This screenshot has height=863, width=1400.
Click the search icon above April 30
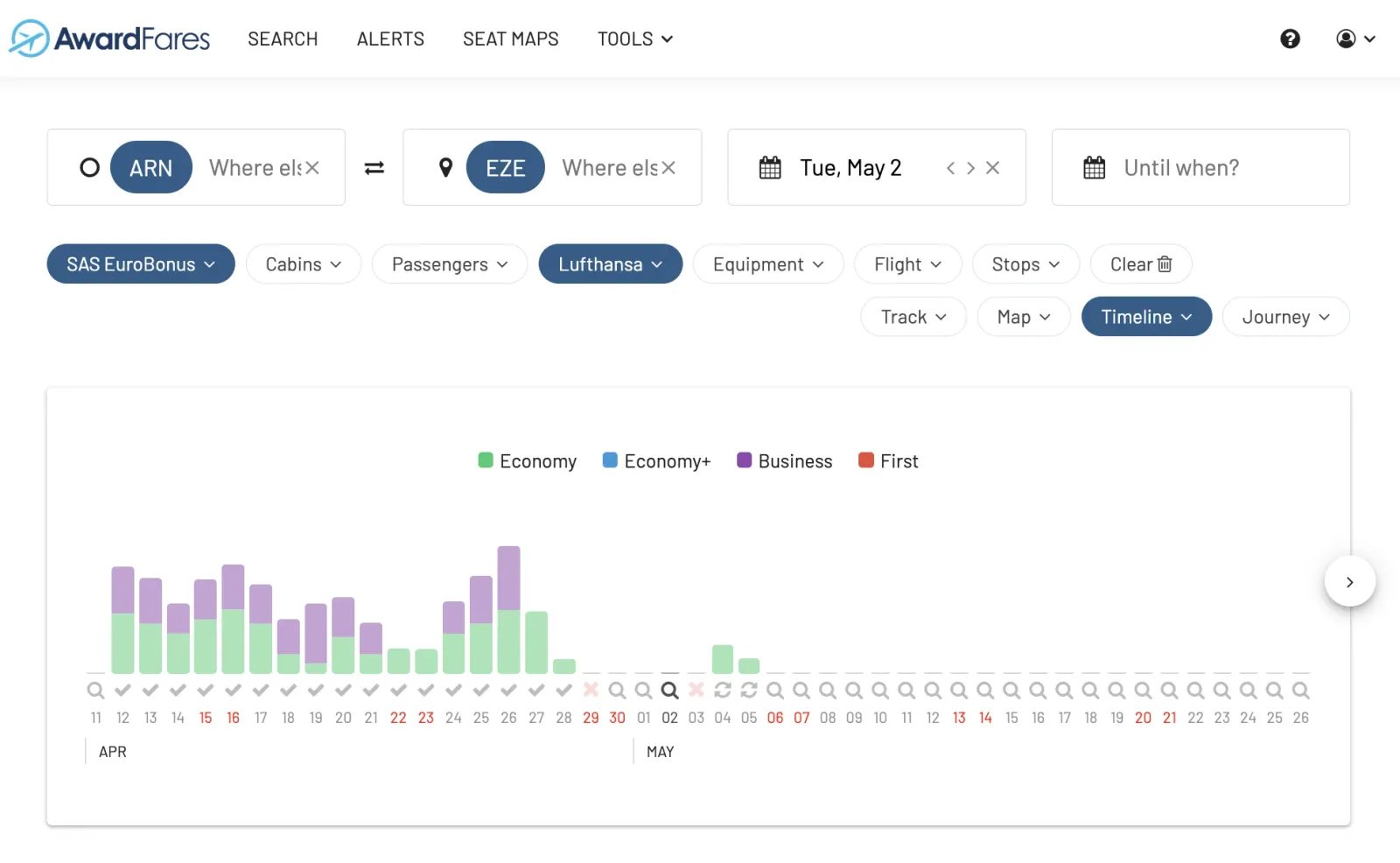617,690
